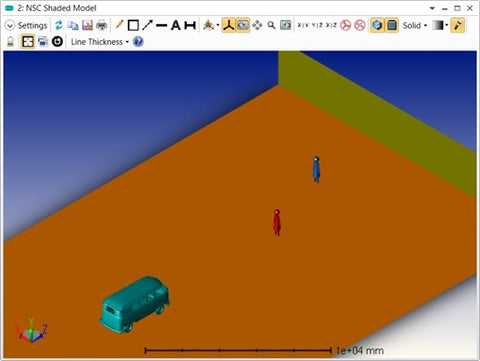Switch to the X|Y plane view

click(303, 25)
